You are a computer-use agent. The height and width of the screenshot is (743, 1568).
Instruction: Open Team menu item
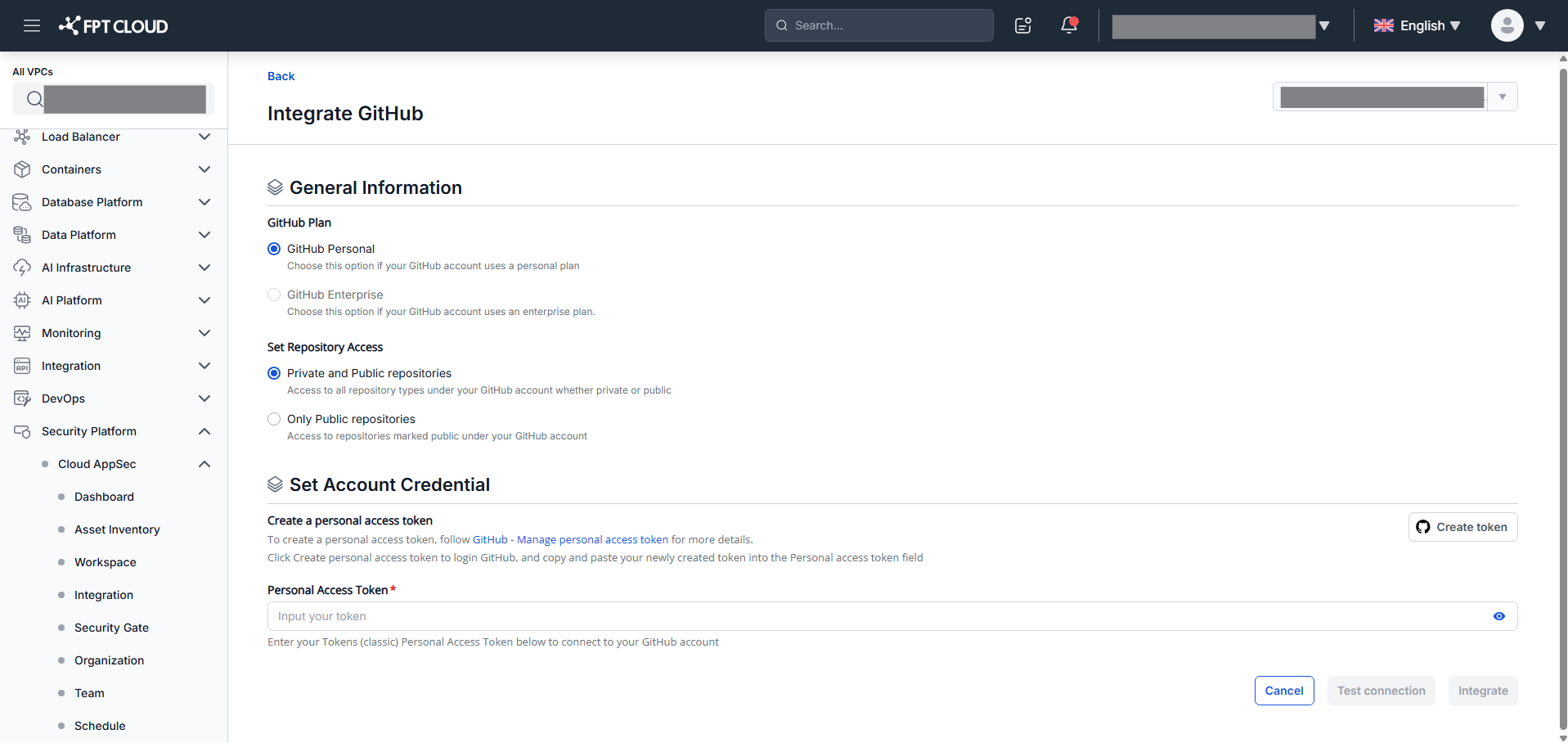[89, 693]
